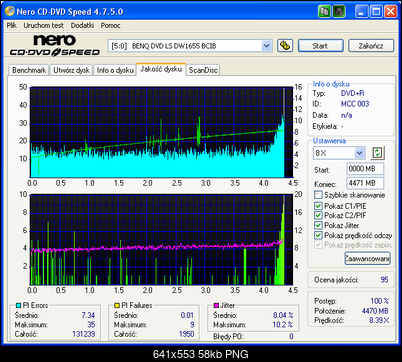Click the Postęp value 100 %
Viewport: 402px width, 362px height.
(x=380, y=301)
